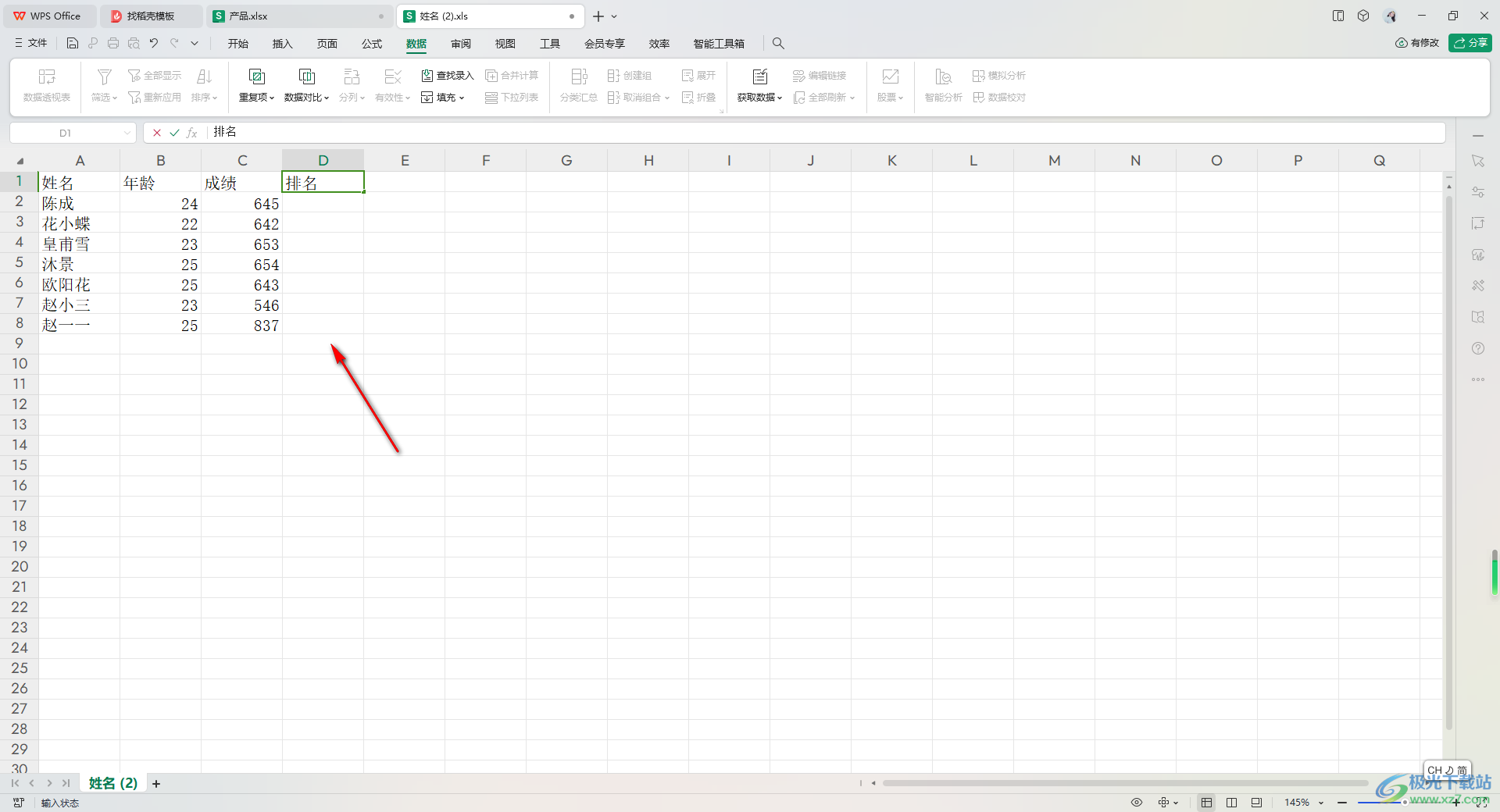Click 模拟分析 what-if analysis

point(999,76)
